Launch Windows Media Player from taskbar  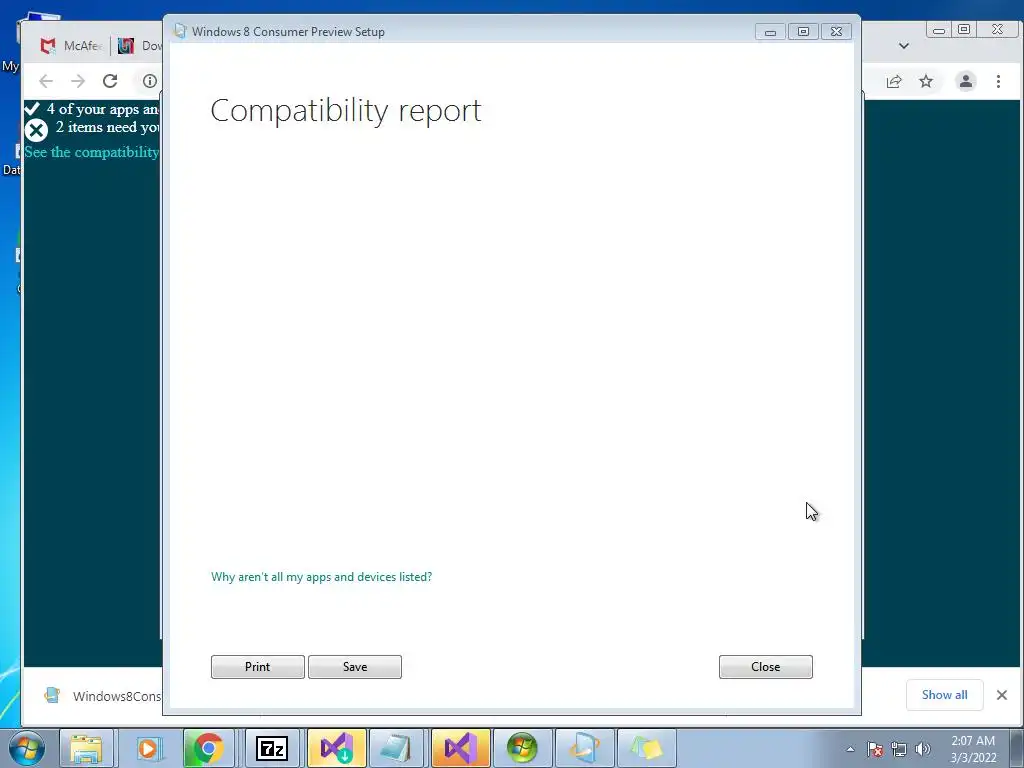coord(148,748)
